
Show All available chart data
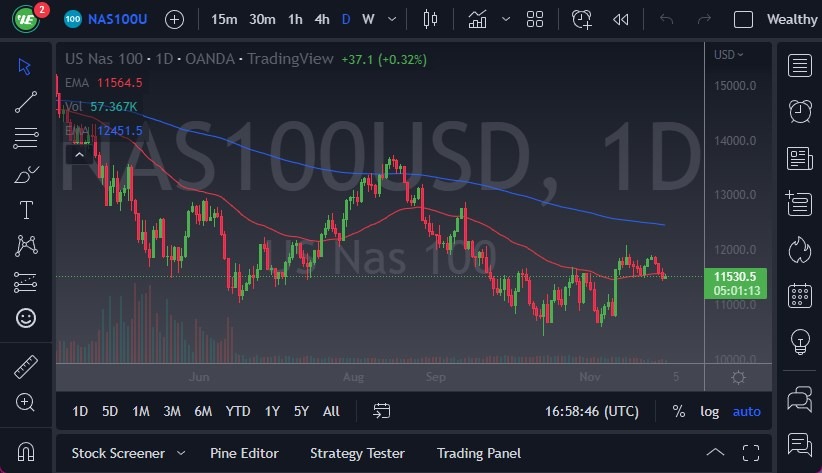331,411
